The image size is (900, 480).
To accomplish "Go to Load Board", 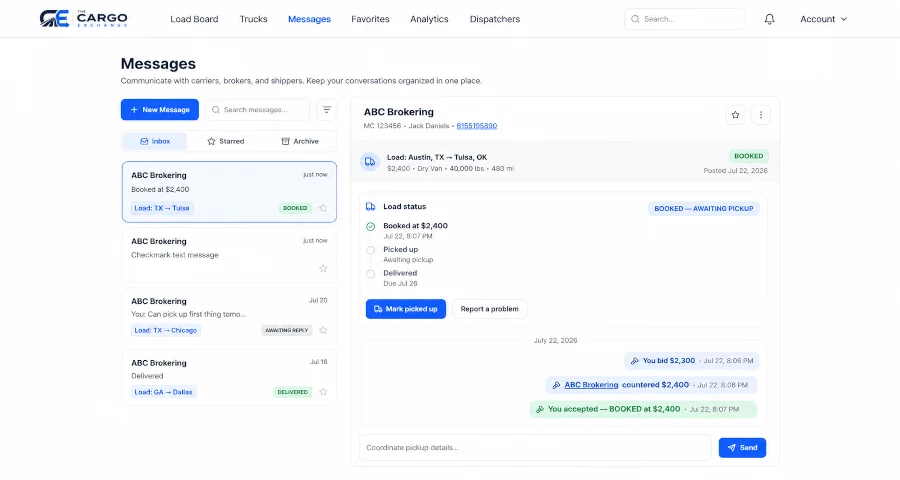I will 194,19.
